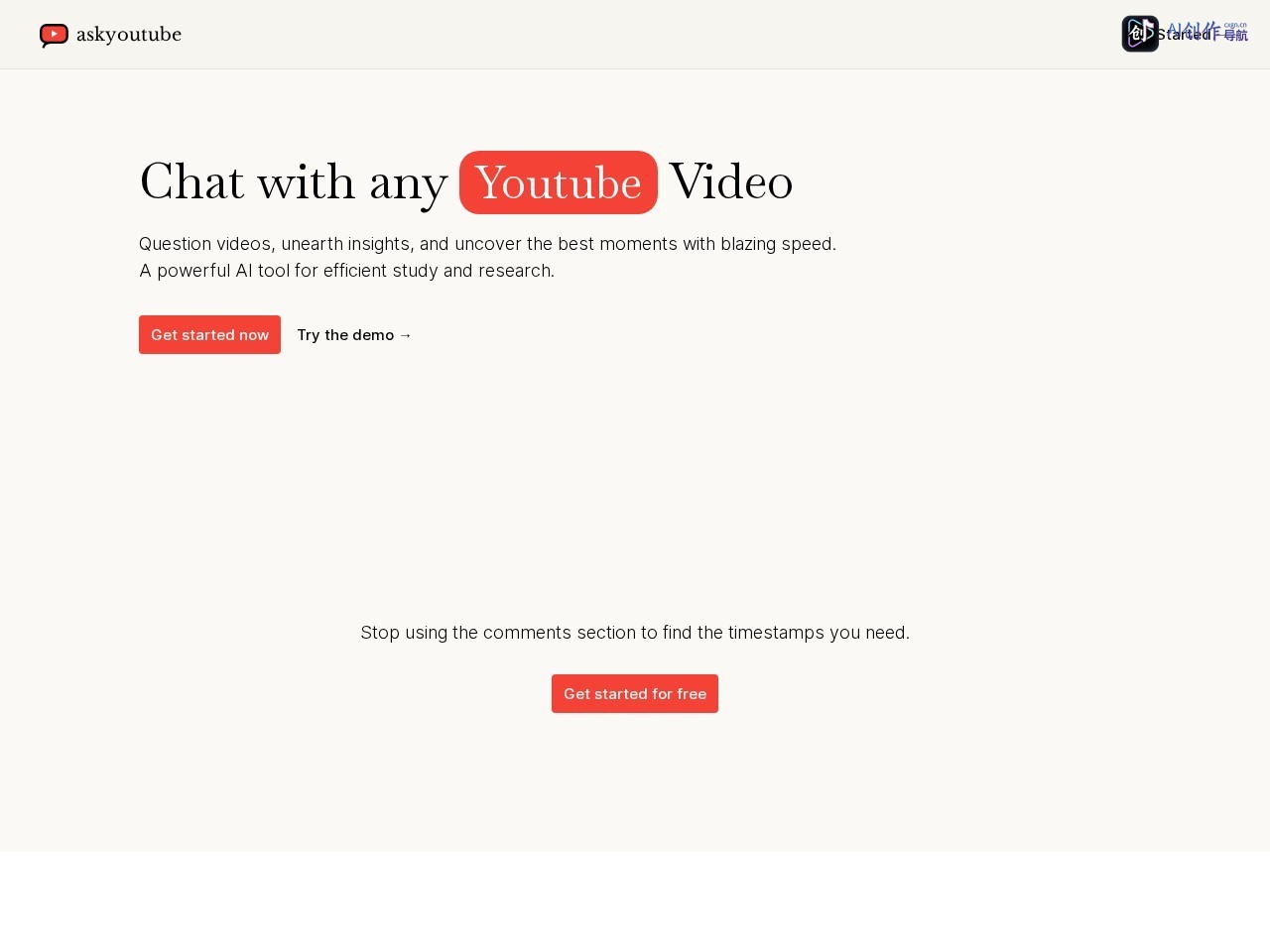Click the Get started now button
The height and width of the screenshot is (952, 1270).
click(209, 334)
